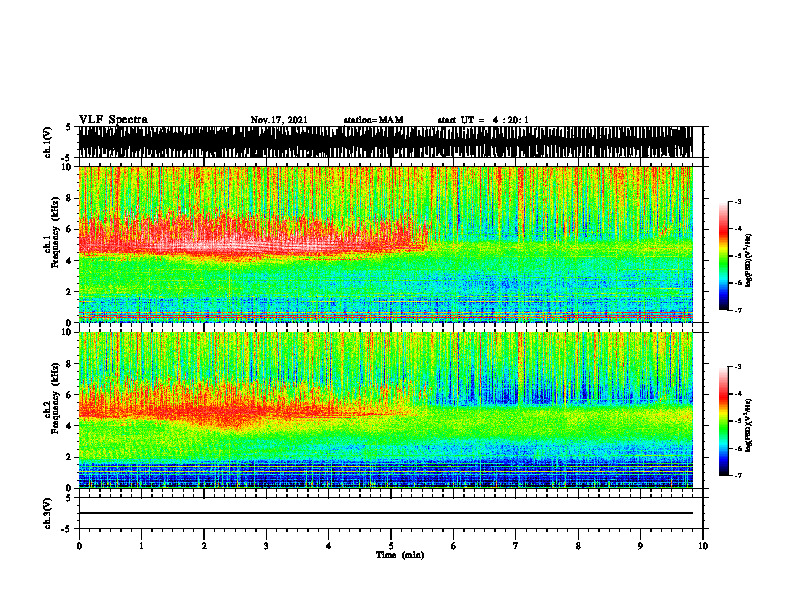Click the "ch.3(V)" axis label
The image size is (792, 612).
point(48,513)
